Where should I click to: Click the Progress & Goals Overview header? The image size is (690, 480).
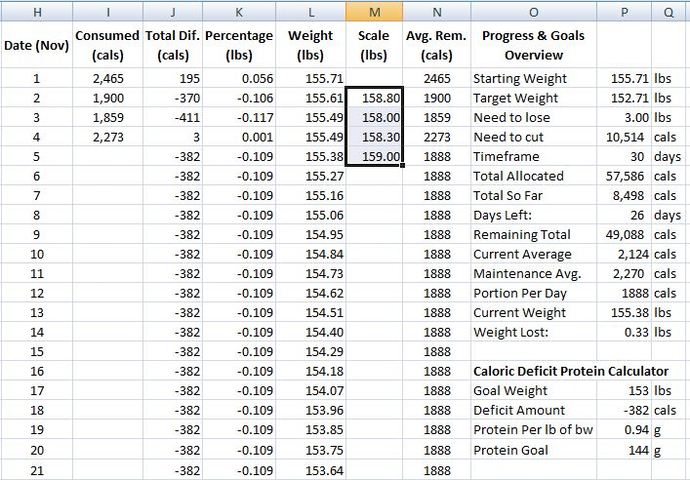(533, 45)
